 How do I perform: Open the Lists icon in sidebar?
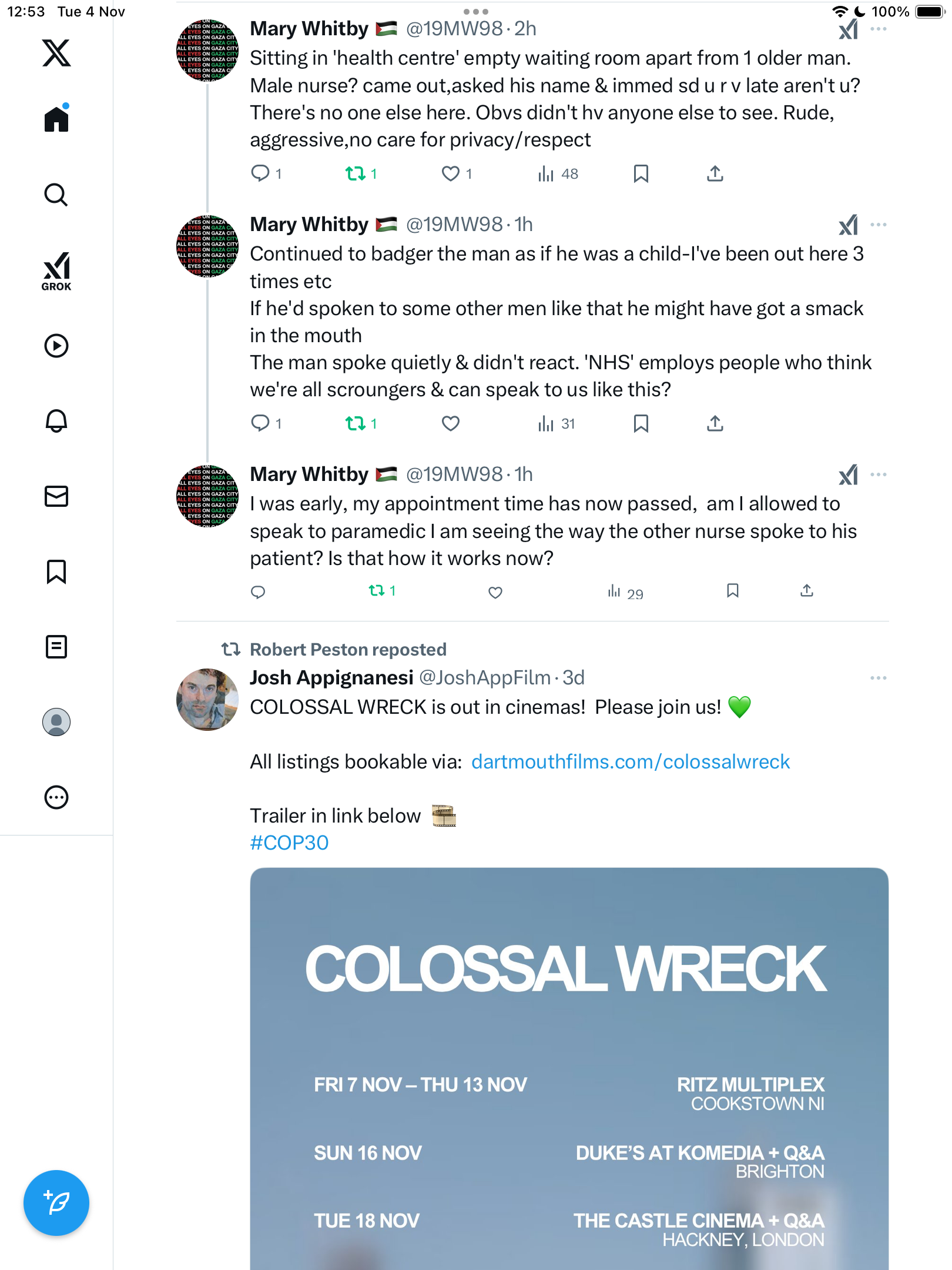[x=56, y=647]
